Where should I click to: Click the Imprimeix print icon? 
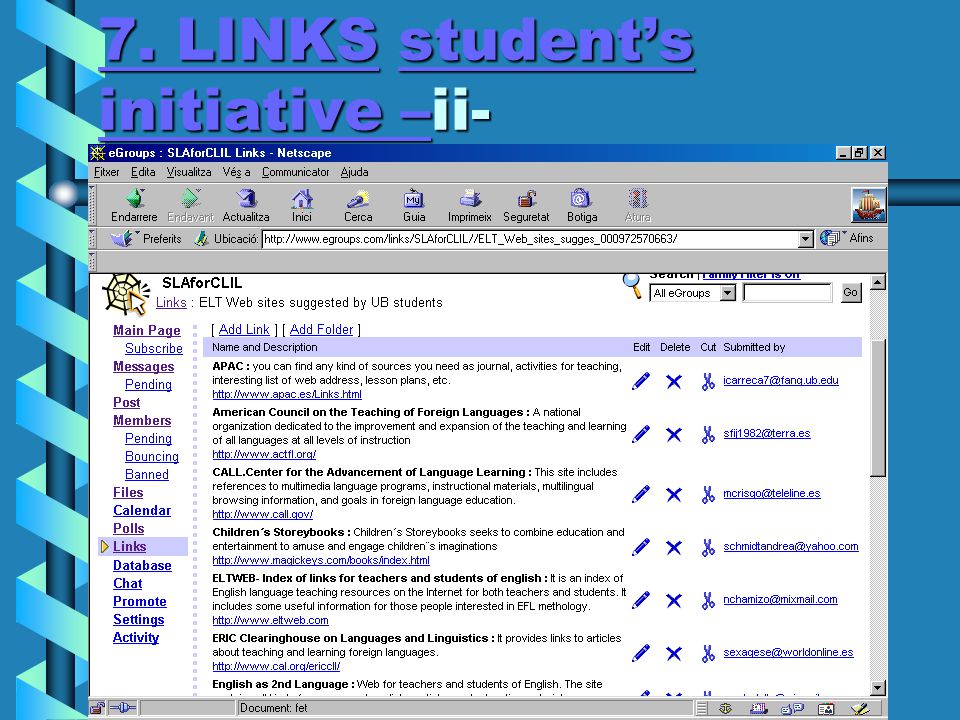pos(470,198)
